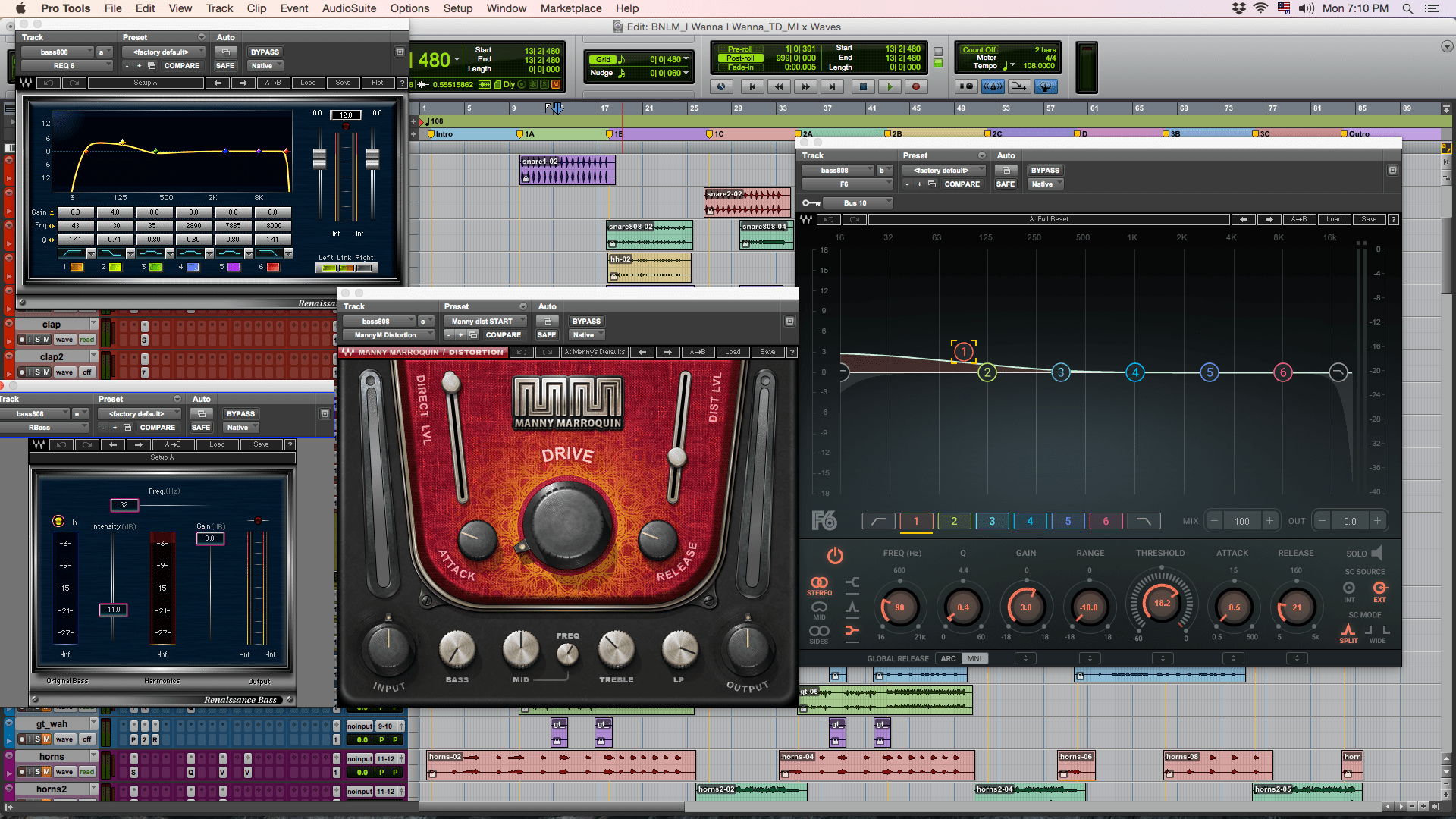Image resolution: width=1456 pixels, height=819 pixels.
Task: Click the F6 plugin band power icon
Action: pos(835,556)
